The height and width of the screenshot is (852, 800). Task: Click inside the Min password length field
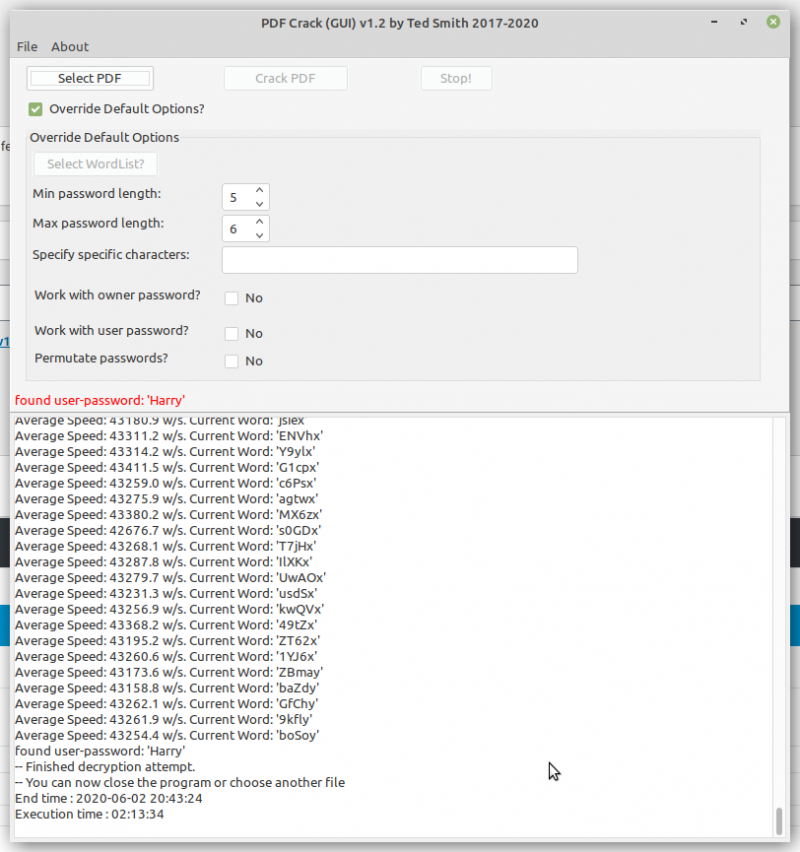238,197
